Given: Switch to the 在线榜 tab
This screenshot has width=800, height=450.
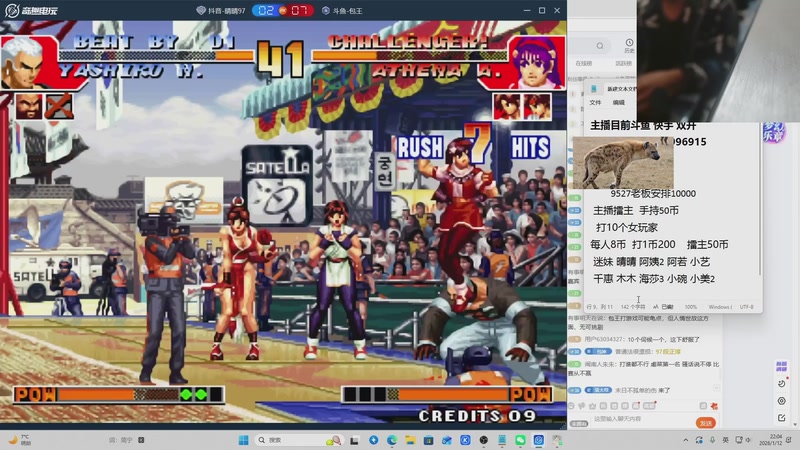Looking at the screenshot, I should point(584,63).
